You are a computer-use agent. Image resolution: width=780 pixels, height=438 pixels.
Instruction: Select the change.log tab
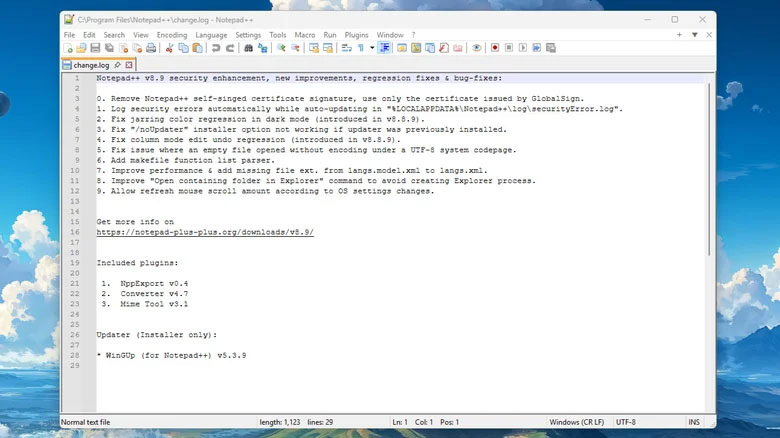click(x=91, y=65)
